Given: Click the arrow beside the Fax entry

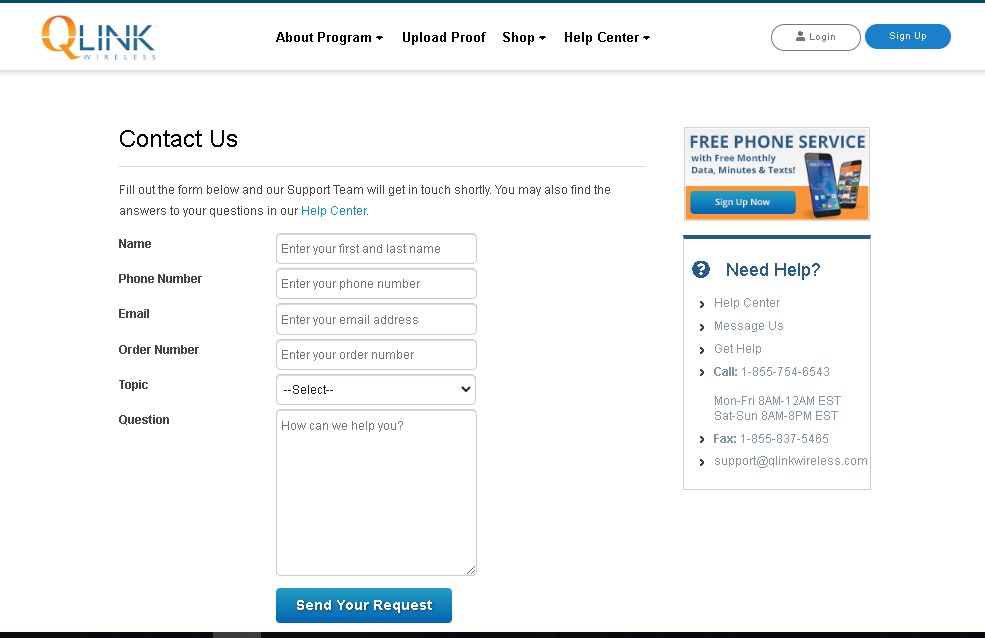Looking at the screenshot, I should tap(701, 439).
